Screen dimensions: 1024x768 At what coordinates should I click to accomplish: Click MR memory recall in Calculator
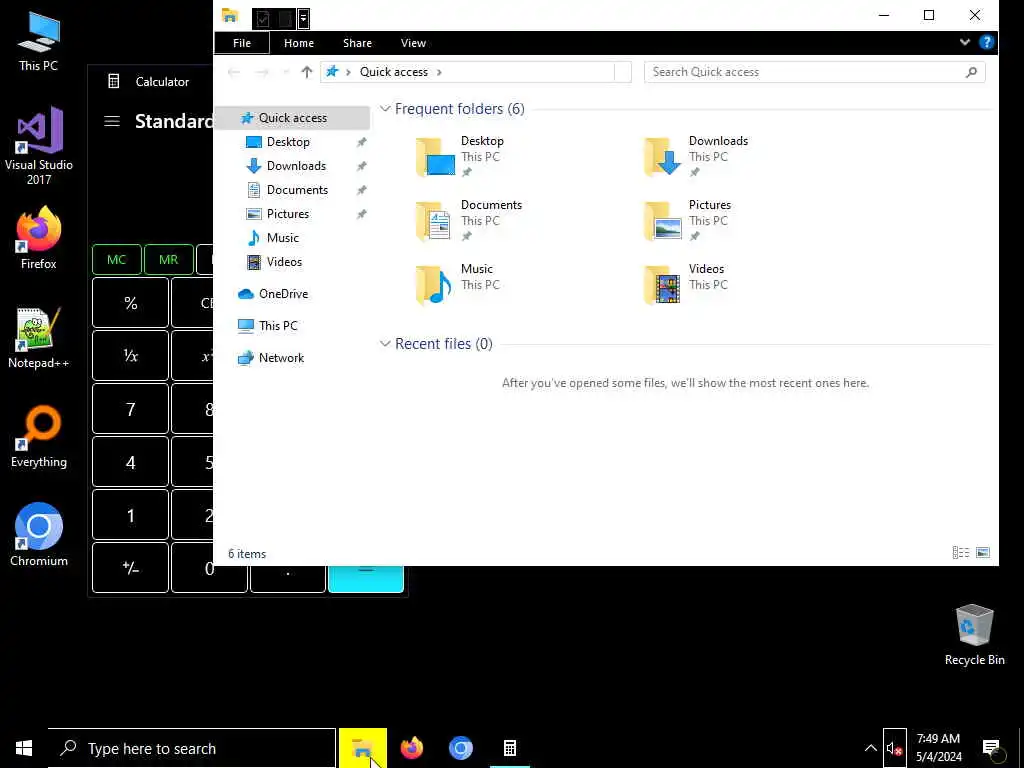[x=168, y=259]
